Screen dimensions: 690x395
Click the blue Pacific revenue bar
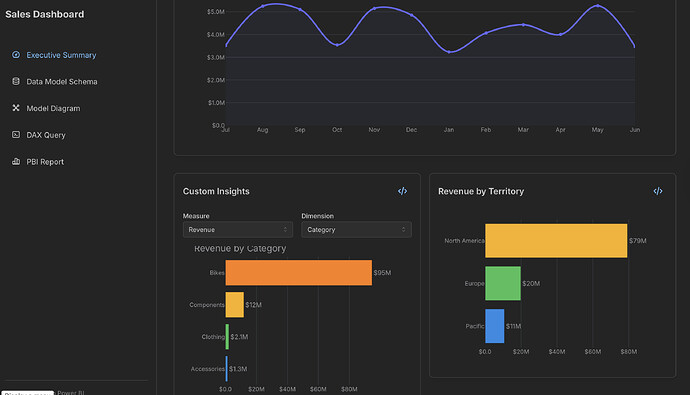(495, 326)
